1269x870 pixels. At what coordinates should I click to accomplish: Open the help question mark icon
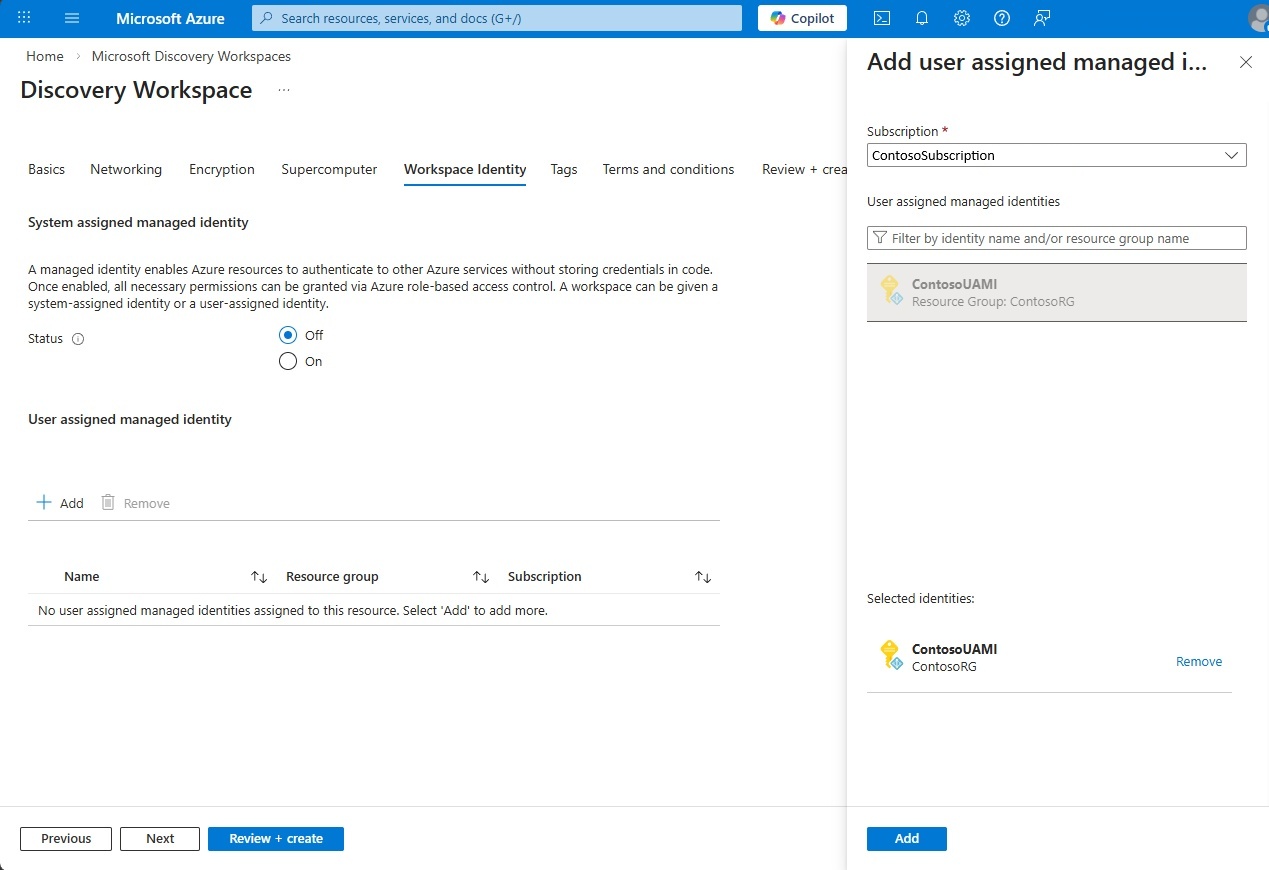[1002, 18]
